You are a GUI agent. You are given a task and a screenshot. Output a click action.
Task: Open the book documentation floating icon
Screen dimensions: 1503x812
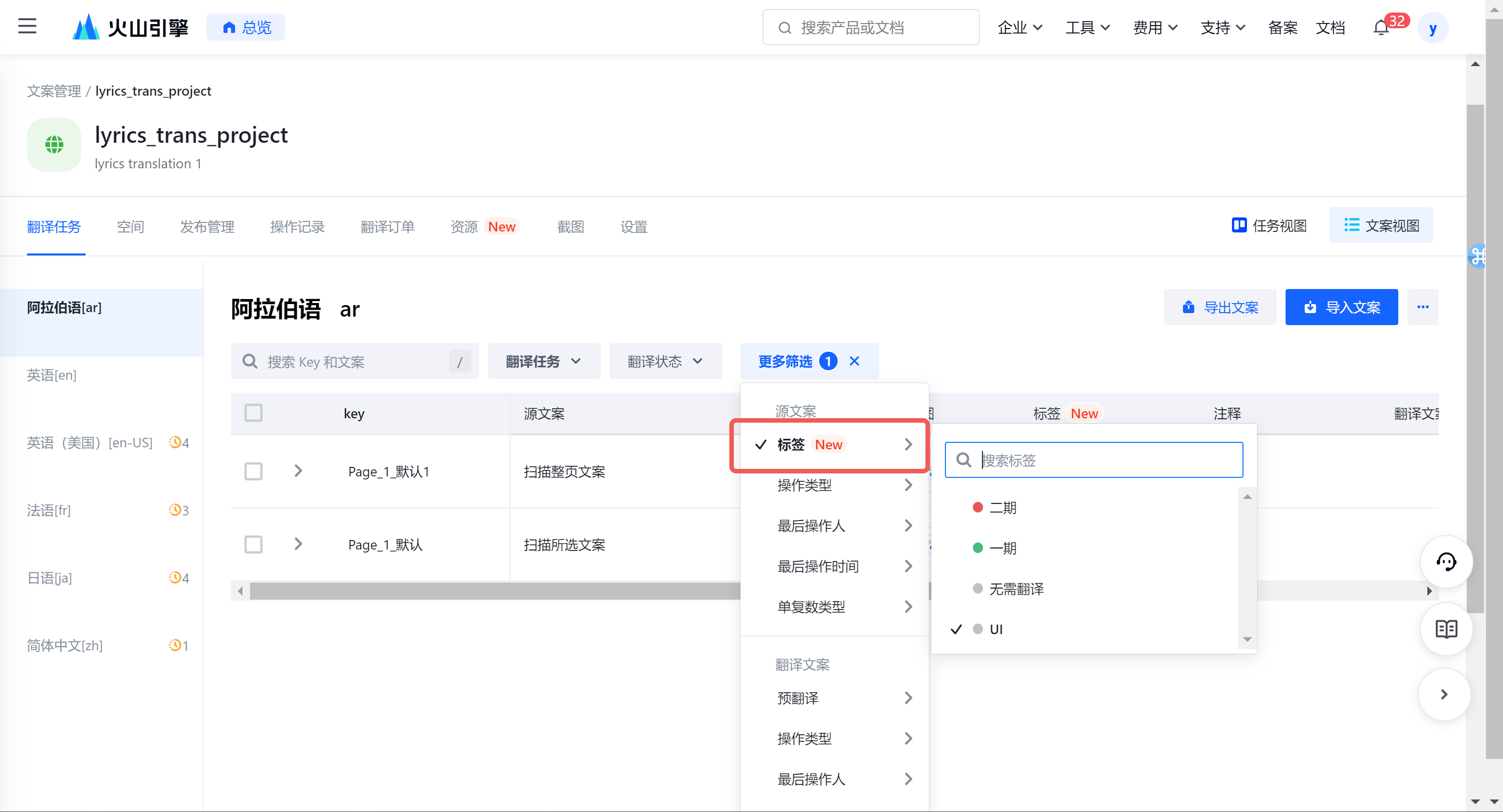1446,629
